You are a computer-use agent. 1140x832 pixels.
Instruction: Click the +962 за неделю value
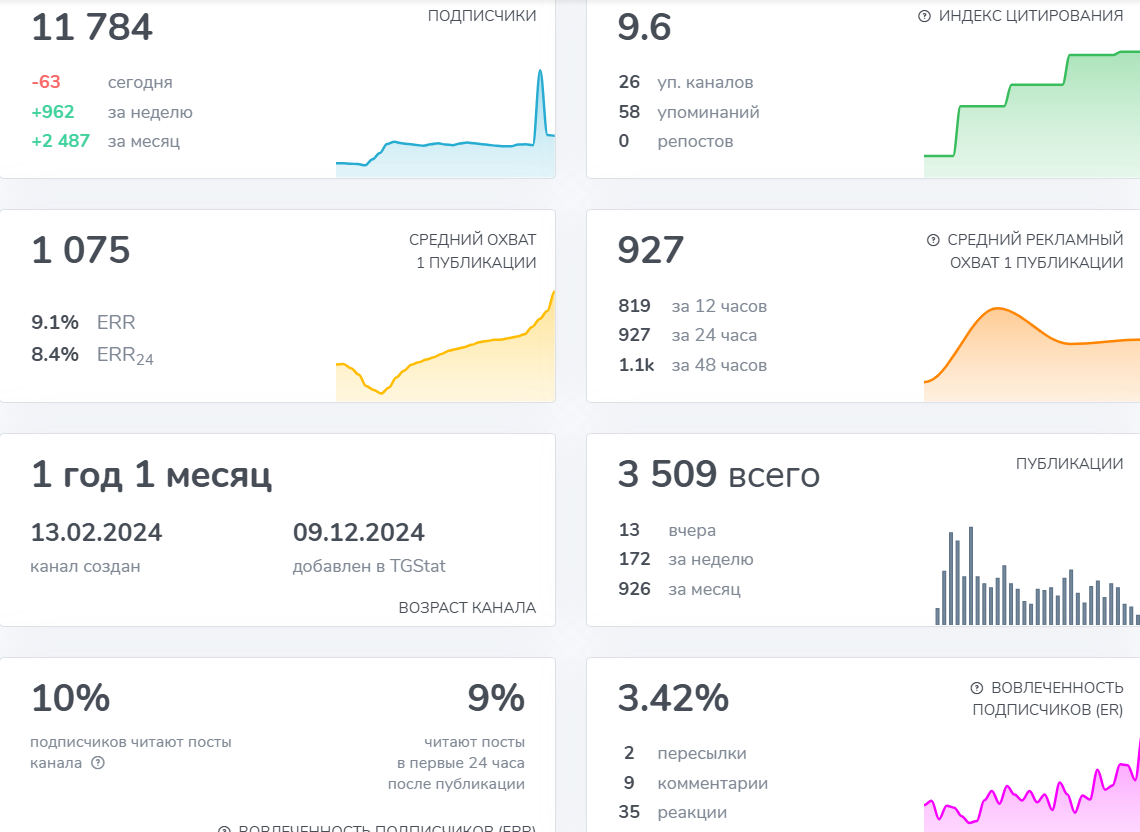[x=52, y=112]
